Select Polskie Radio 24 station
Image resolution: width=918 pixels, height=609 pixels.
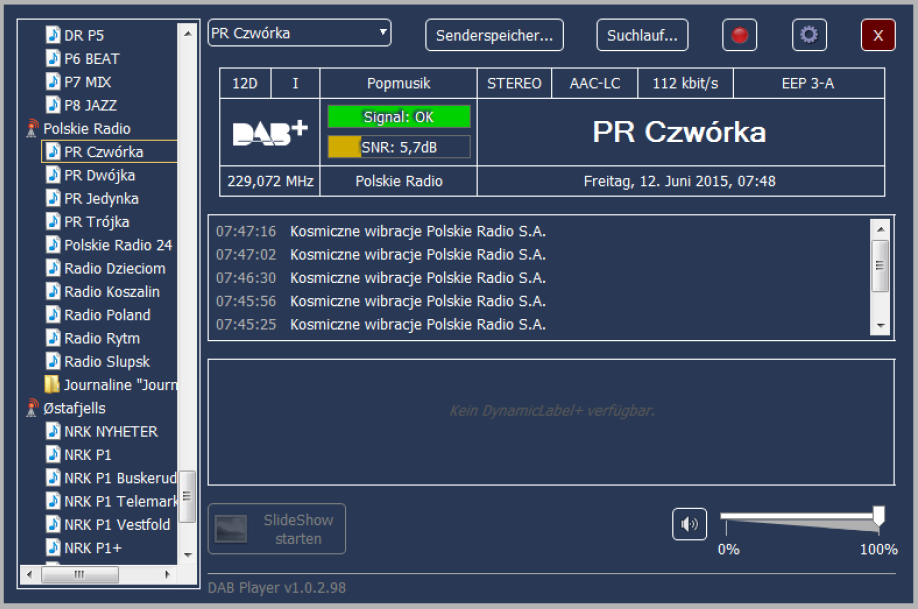point(117,245)
